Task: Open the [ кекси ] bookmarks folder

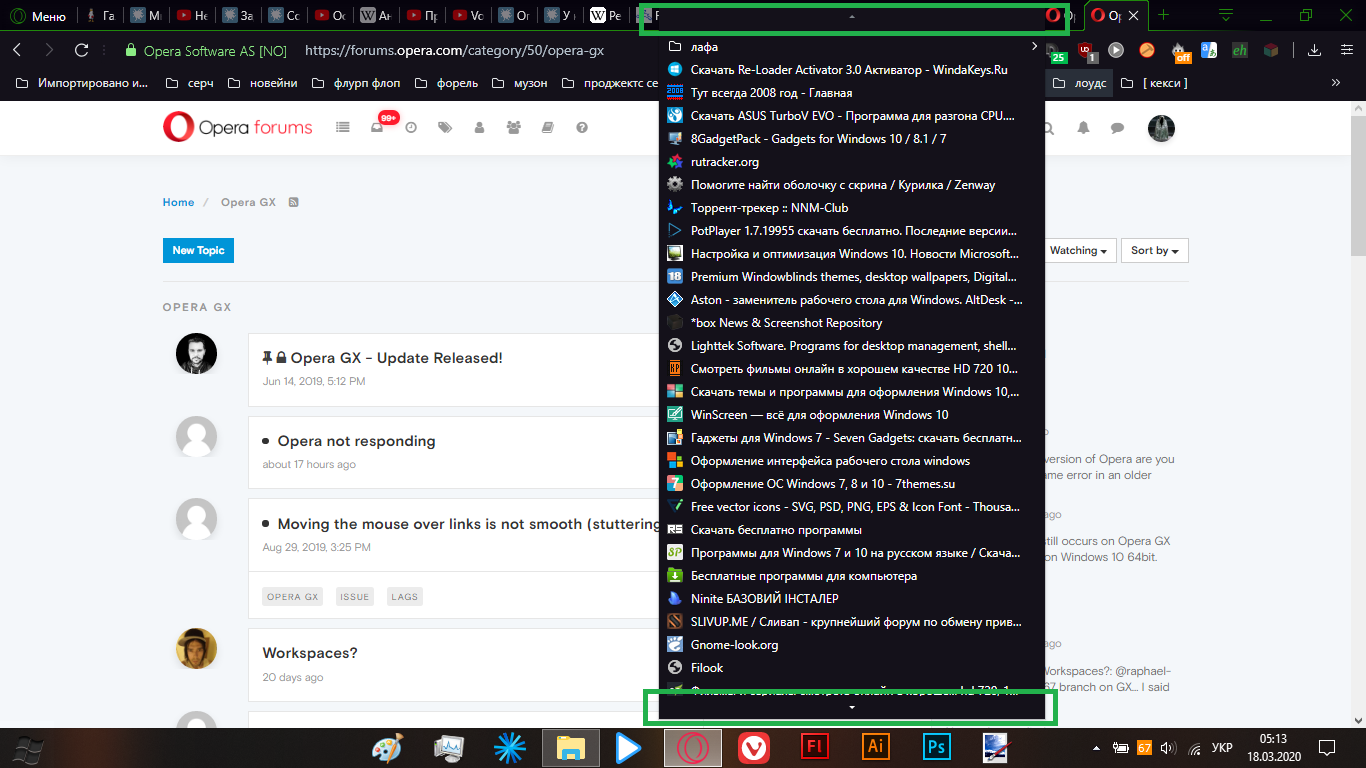Action: point(1154,83)
